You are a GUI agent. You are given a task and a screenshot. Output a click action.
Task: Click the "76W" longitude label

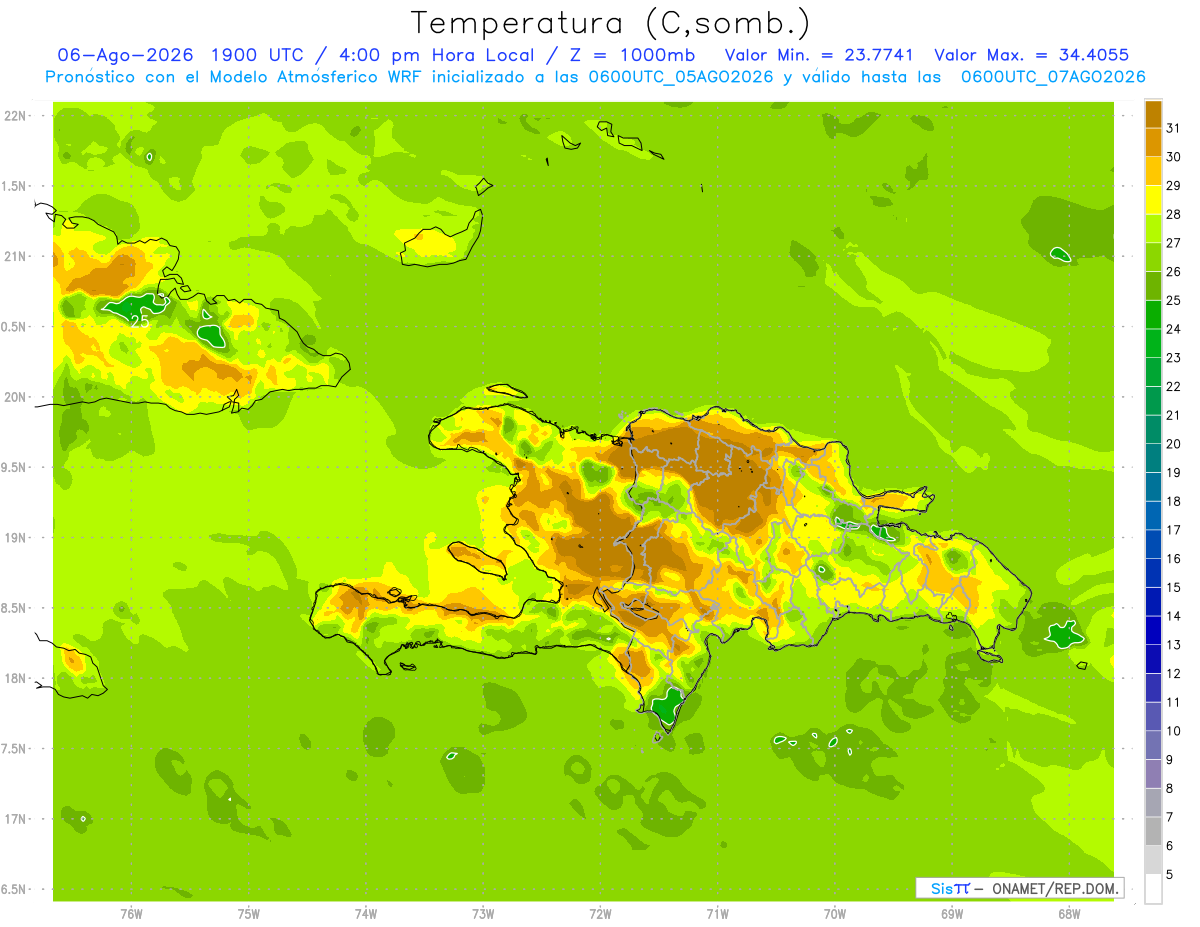[x=131, y=914]
